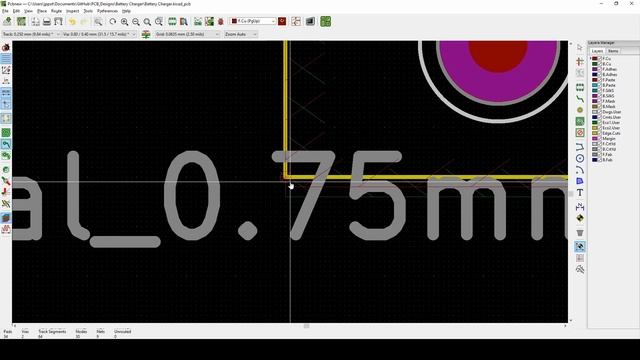Viewport: 640px width, 360px height.
Task: Open the active layer F.Cu selector dropdown
Action: (x=253, y=21)
